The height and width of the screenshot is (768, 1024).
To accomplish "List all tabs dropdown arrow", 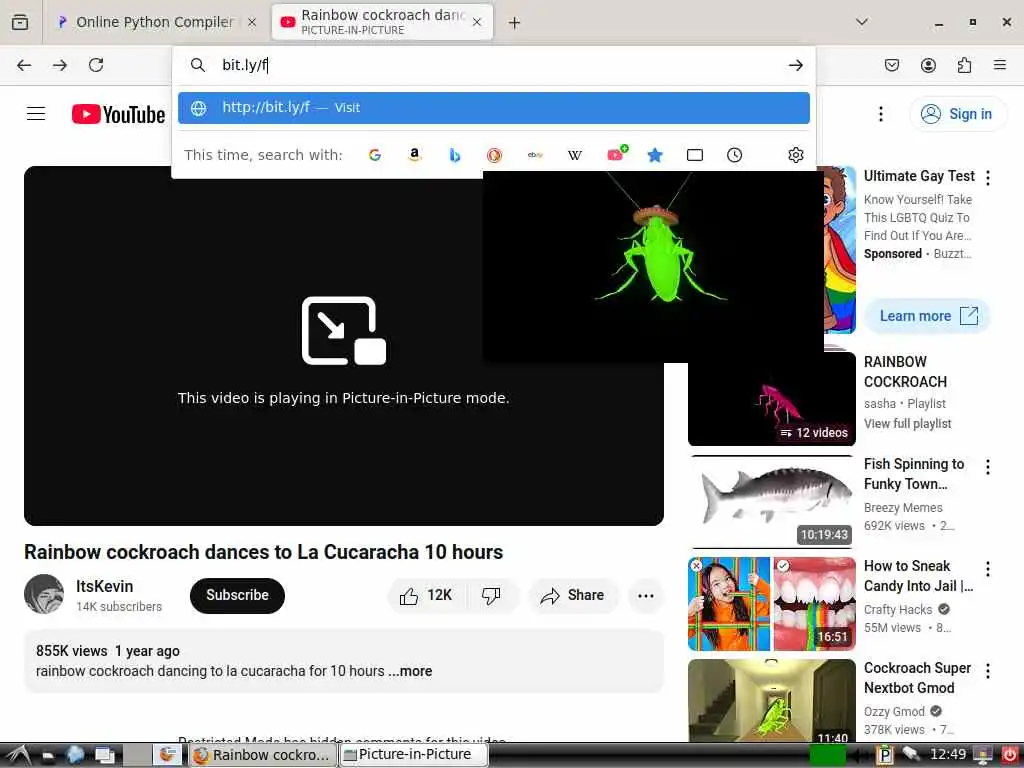I will [x=862, y=22].
